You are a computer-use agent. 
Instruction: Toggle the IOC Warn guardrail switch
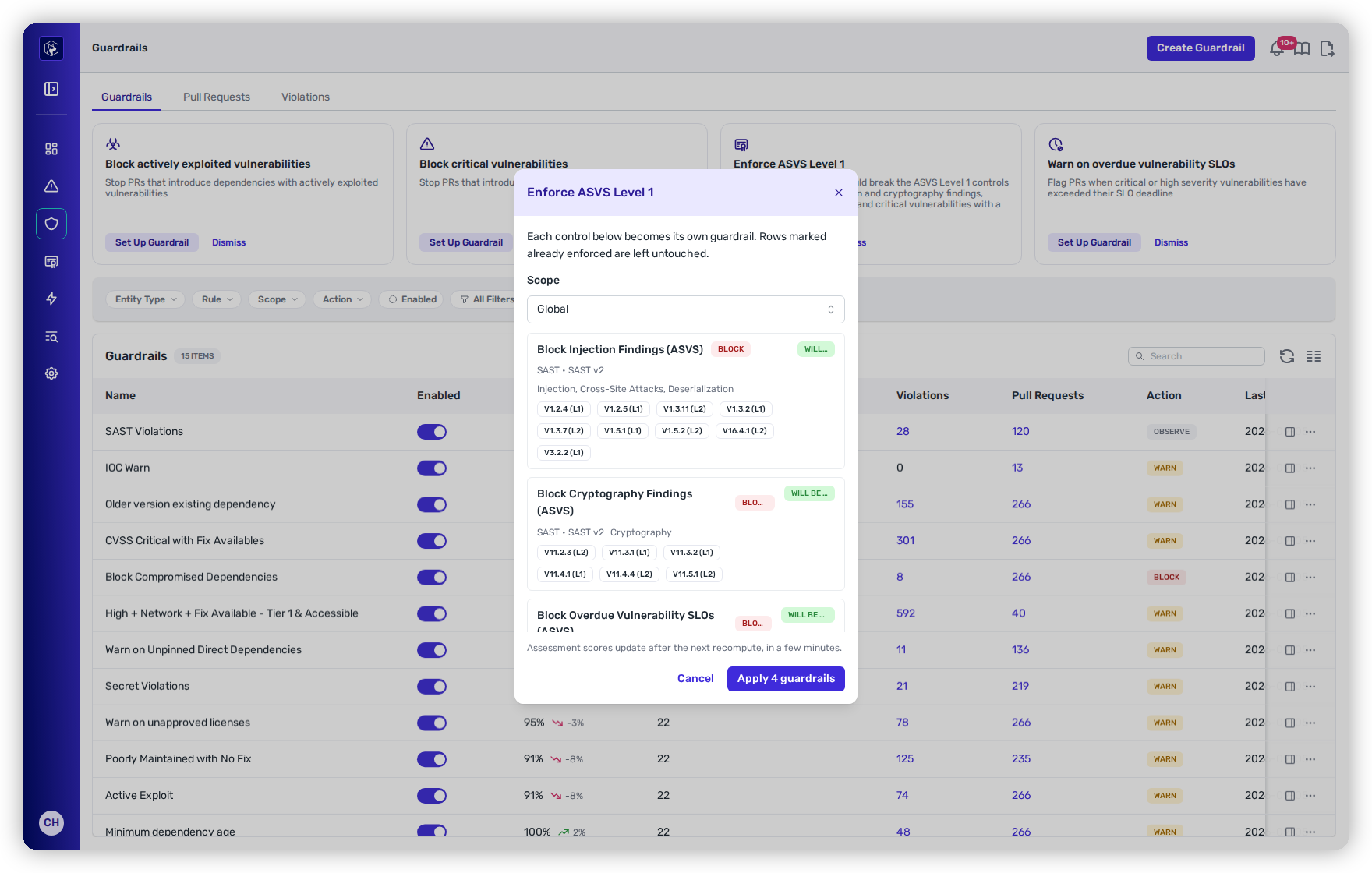(x=432, y=468)
